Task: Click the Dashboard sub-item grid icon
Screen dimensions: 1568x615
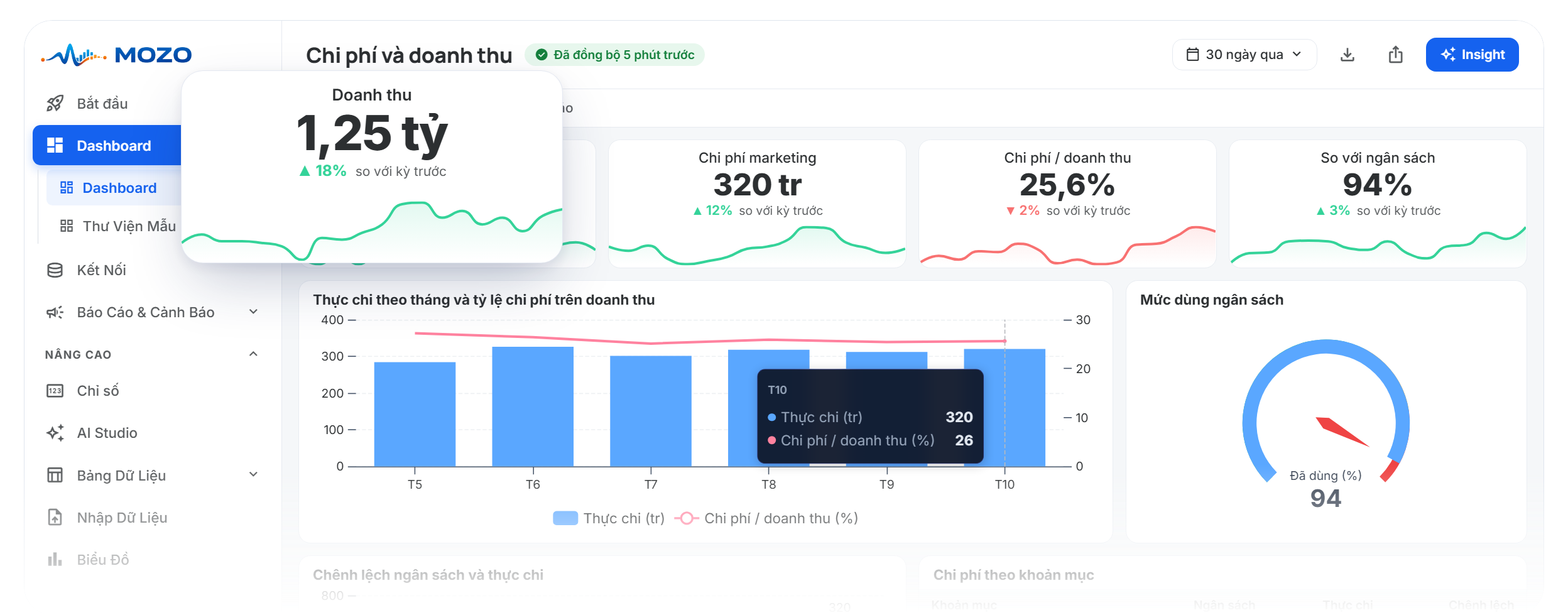Action: pyautogui.click(x=67, y=188)
